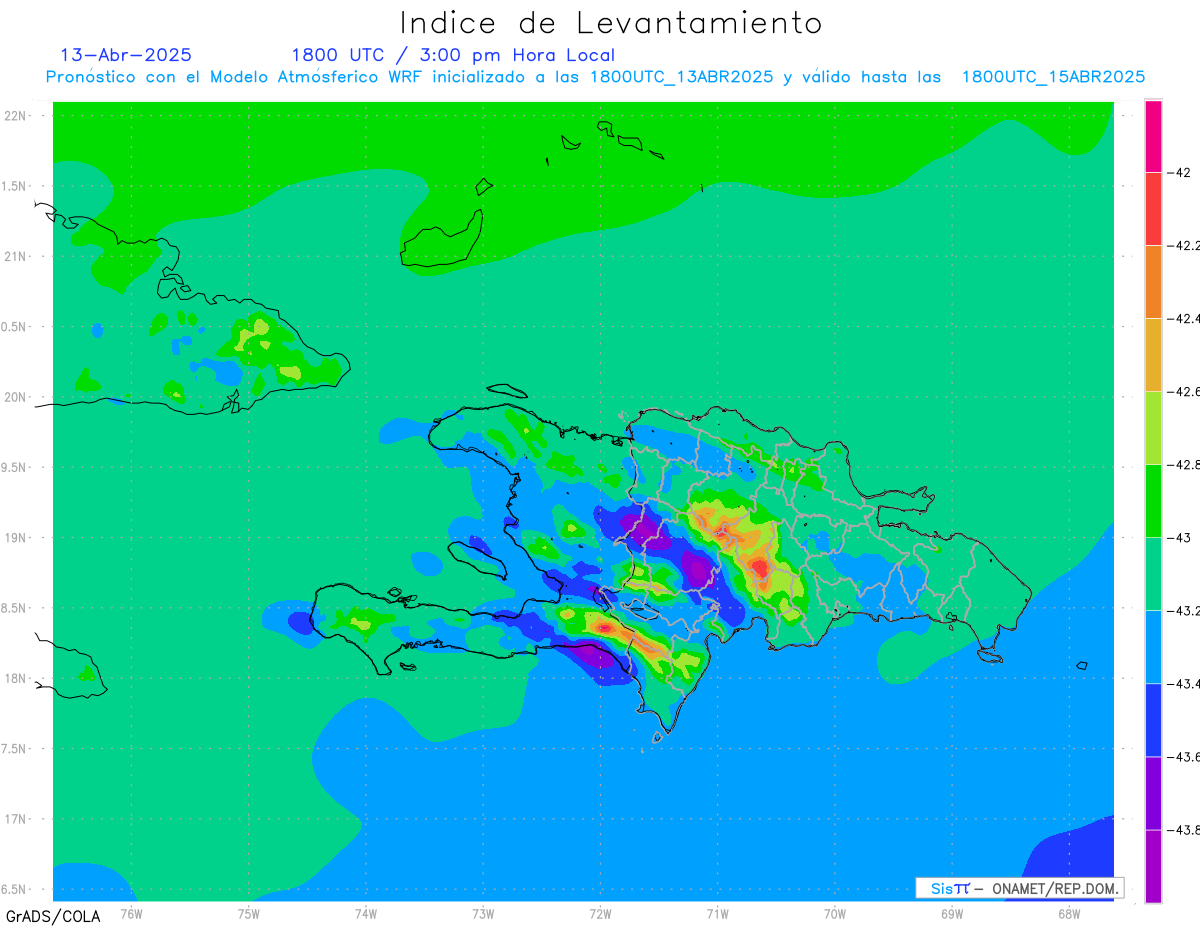Click the '73W' longitude label

(483, 913)
